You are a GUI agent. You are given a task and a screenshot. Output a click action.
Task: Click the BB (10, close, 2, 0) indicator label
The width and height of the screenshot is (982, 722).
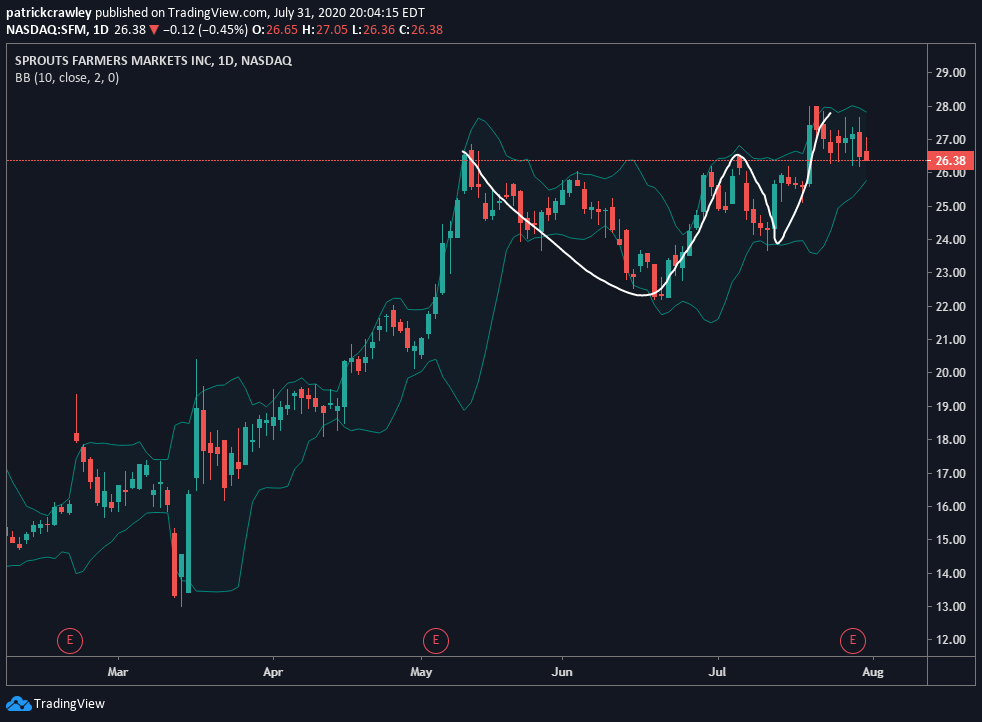(67, 78)
